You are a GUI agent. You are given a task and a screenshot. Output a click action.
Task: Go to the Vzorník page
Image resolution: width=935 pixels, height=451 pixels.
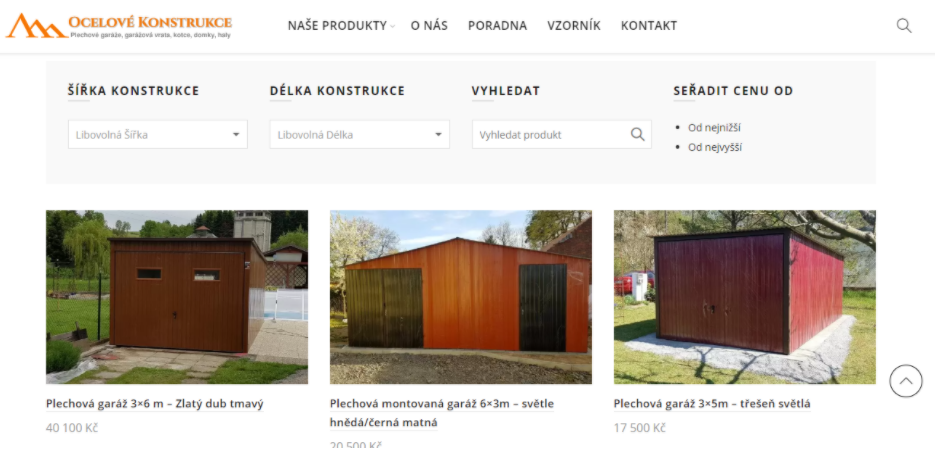click(x=574, y=26)
